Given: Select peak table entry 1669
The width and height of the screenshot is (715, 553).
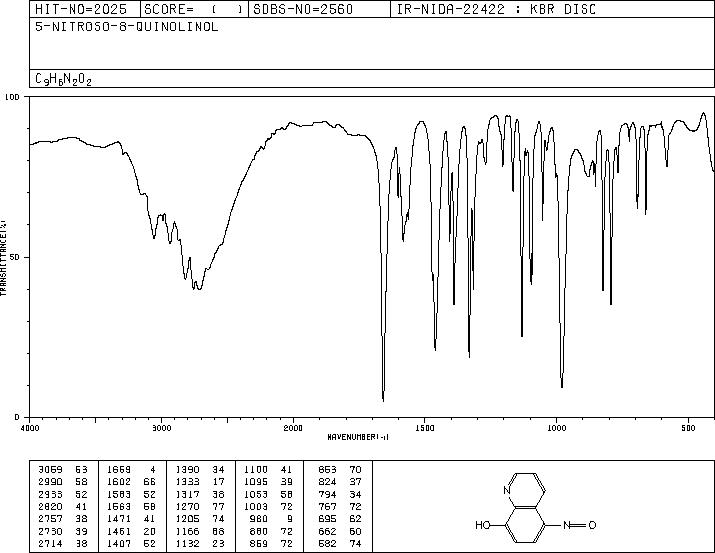Looking at the screenshot, I should click(x=131, y=470).
